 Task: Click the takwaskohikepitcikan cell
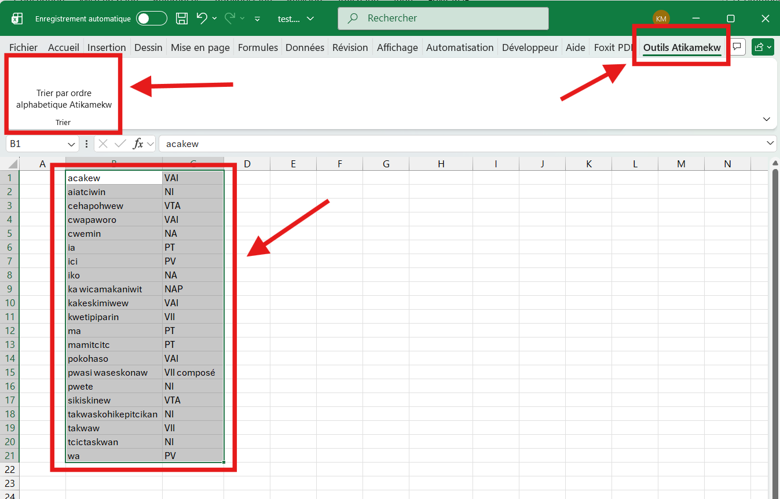[114, 414]
